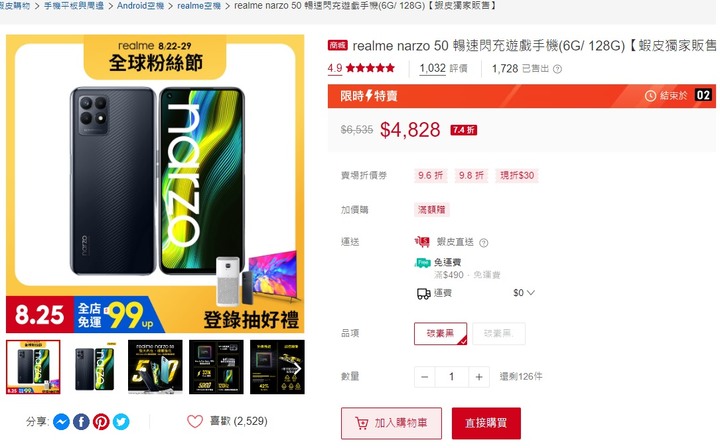Open realme空機 breadcrumb category
The image size is (720, 448).
coord(199,6)
